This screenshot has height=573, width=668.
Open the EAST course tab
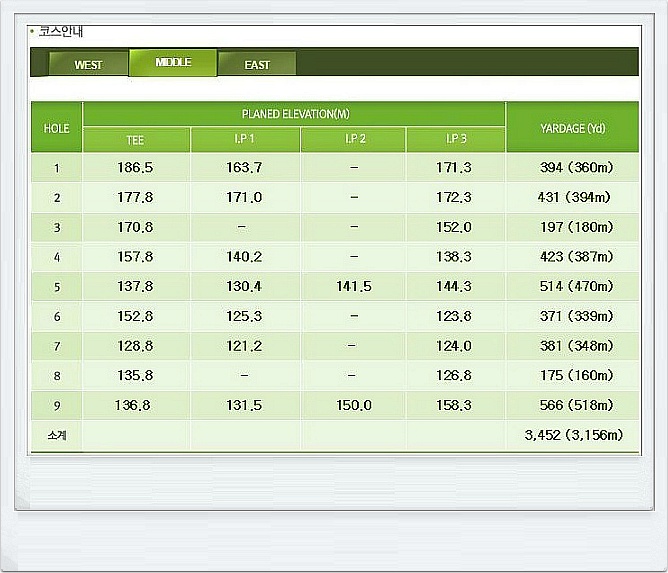(257, 64)
